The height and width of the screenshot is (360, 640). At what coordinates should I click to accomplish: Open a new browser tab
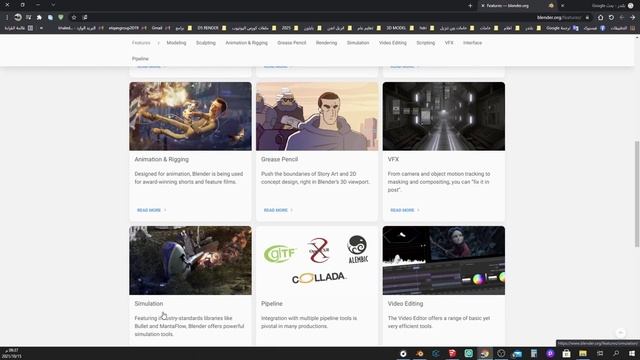coord(470,6)
